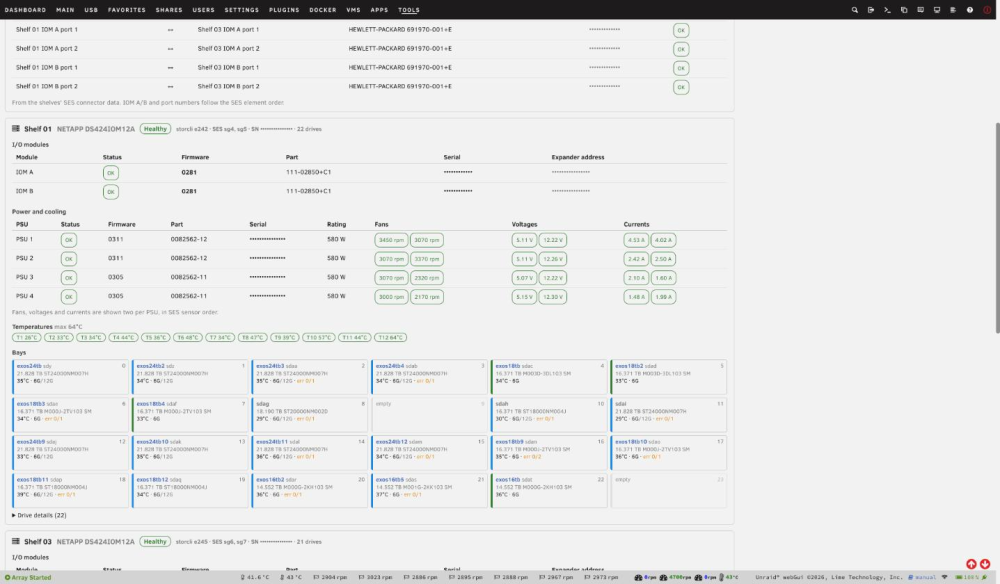Click the PSU 1 OK status badge
Viewport: 1000px width, 584px height.
pos(68,240)
